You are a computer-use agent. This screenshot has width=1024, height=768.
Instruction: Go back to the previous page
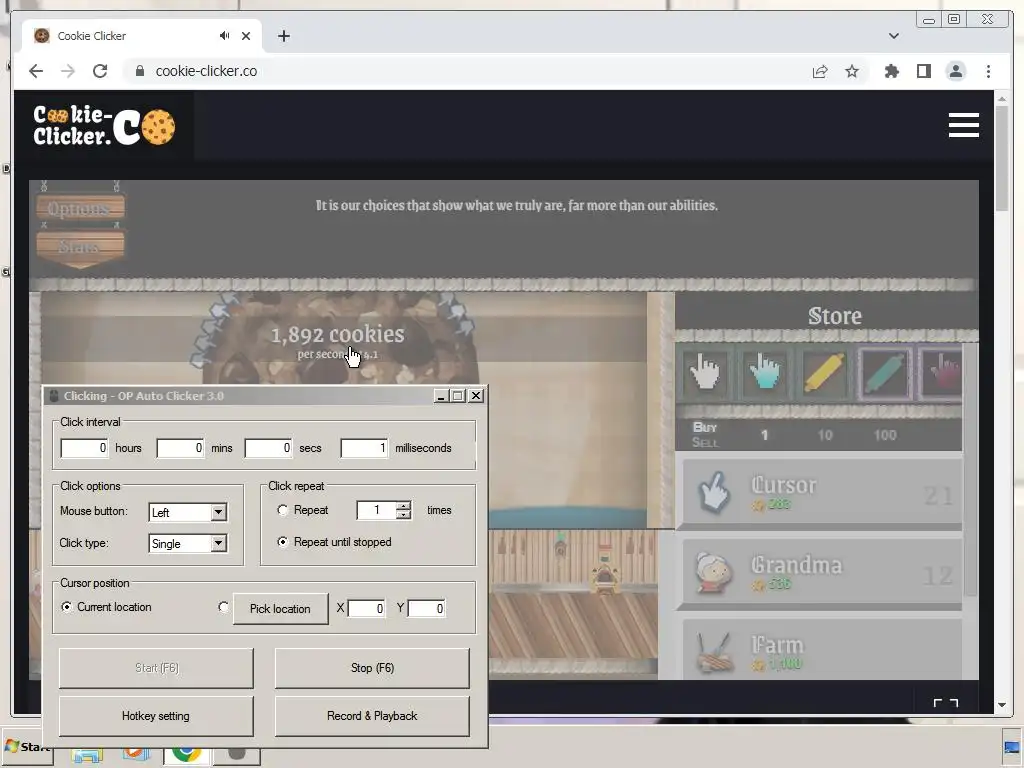click(36, 71)
